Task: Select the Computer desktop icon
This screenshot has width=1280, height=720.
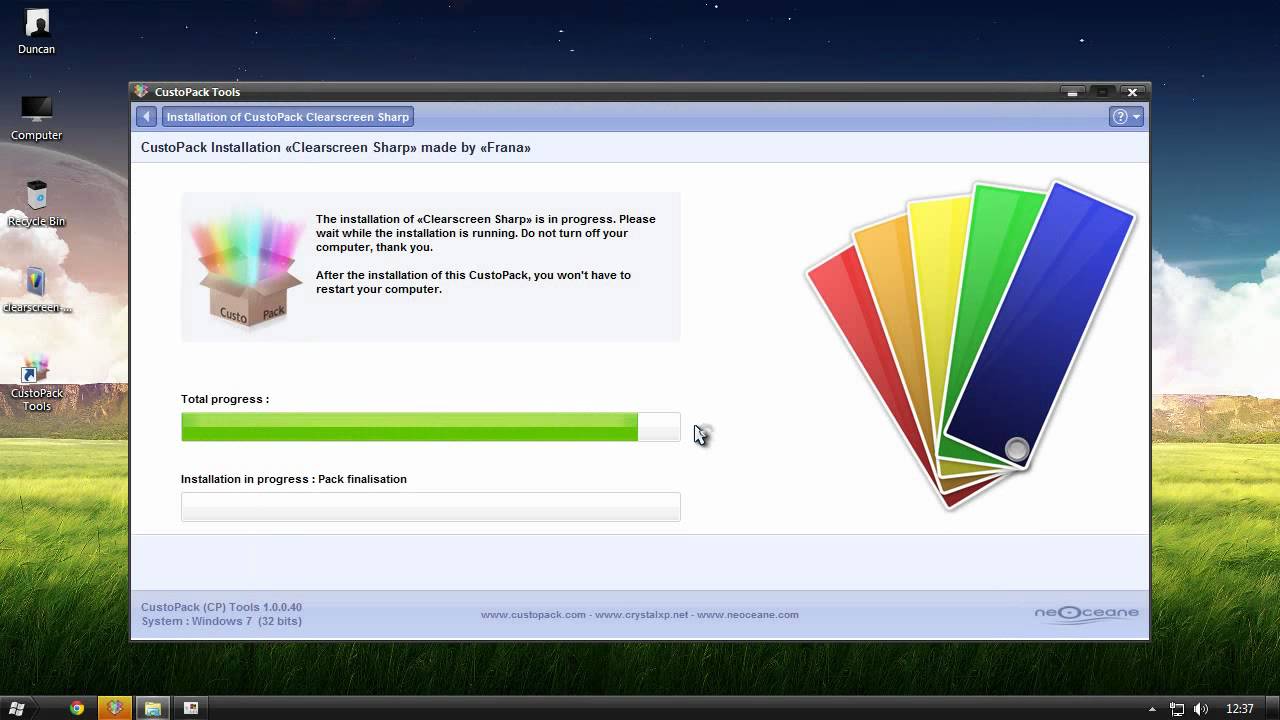Action: click(36, 119)
